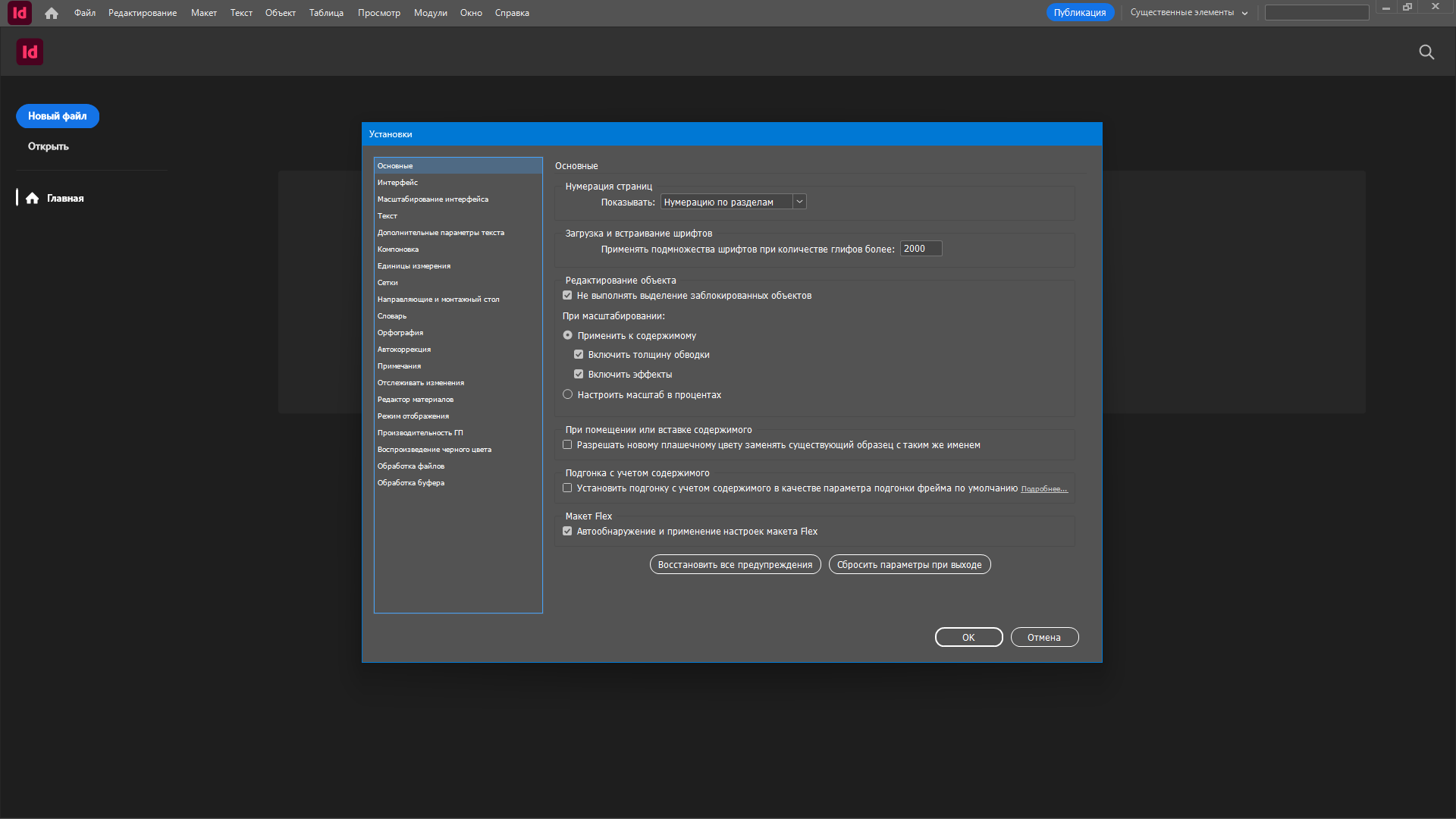Expand the 'Существенные элементы' workspace switcher
This screenshot has height=819, width=1456.
coord(1188,13)
